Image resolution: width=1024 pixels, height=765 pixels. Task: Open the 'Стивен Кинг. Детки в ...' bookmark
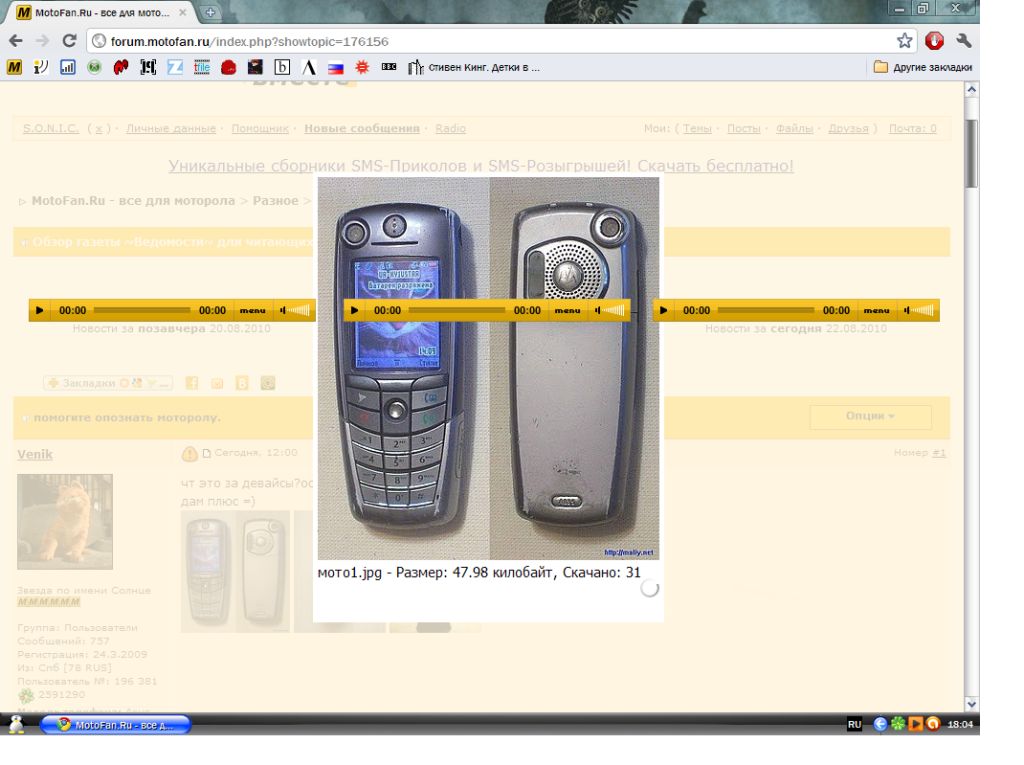474,67
